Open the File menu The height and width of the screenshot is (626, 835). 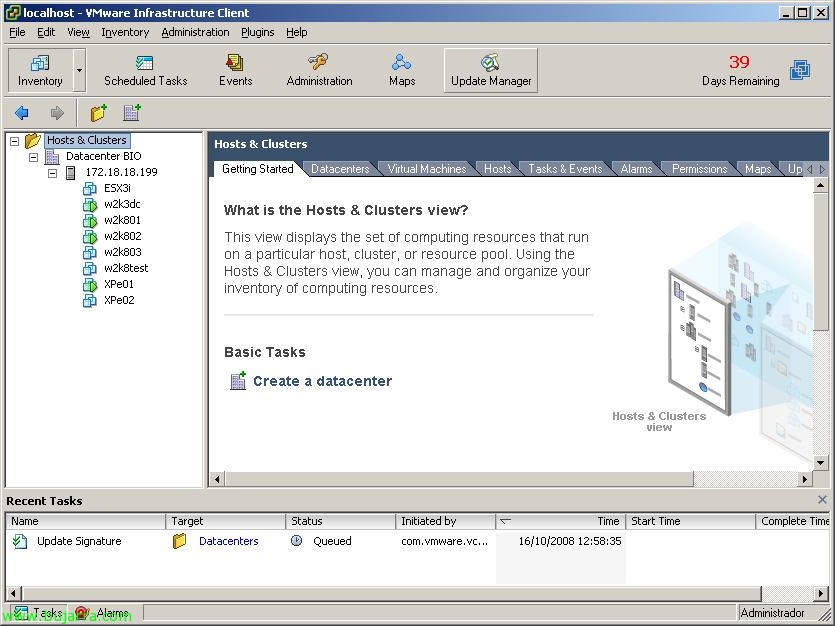pyautogui.click(x=18, y=32)
